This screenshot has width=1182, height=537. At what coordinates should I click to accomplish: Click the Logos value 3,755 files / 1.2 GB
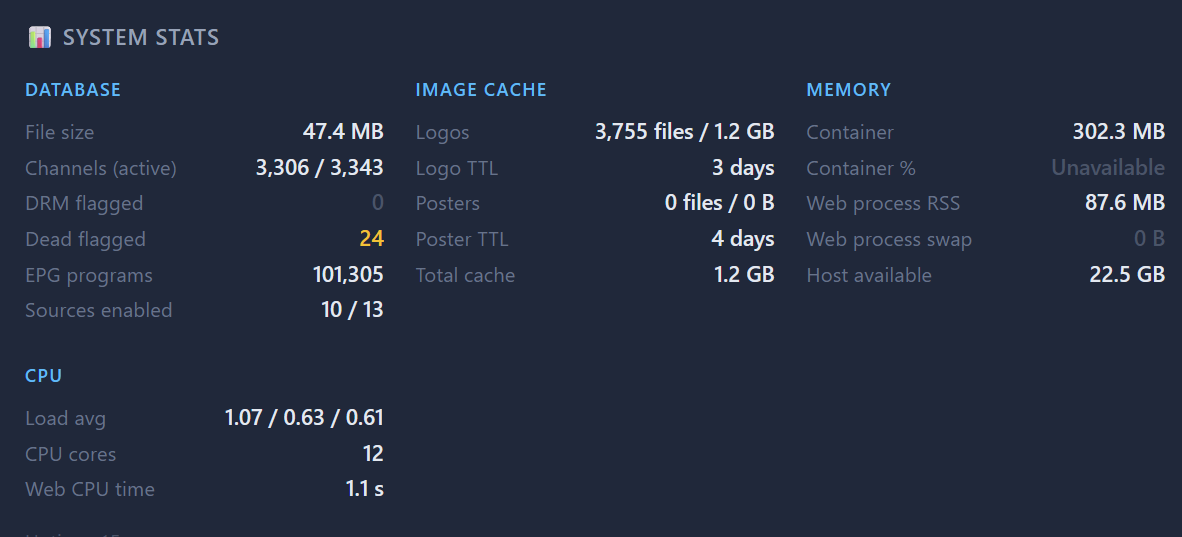[684, 132]
